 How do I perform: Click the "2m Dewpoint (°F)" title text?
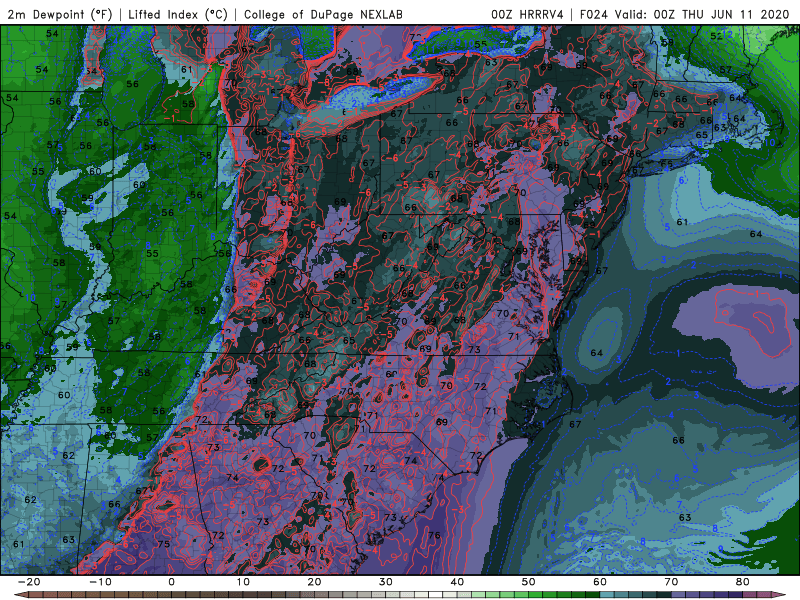click(x=60, y=14)
